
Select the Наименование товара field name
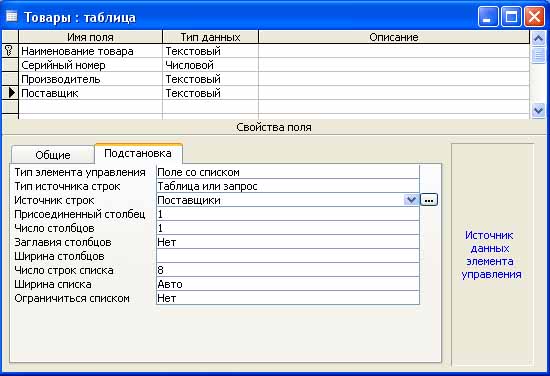tap(90, 51)
